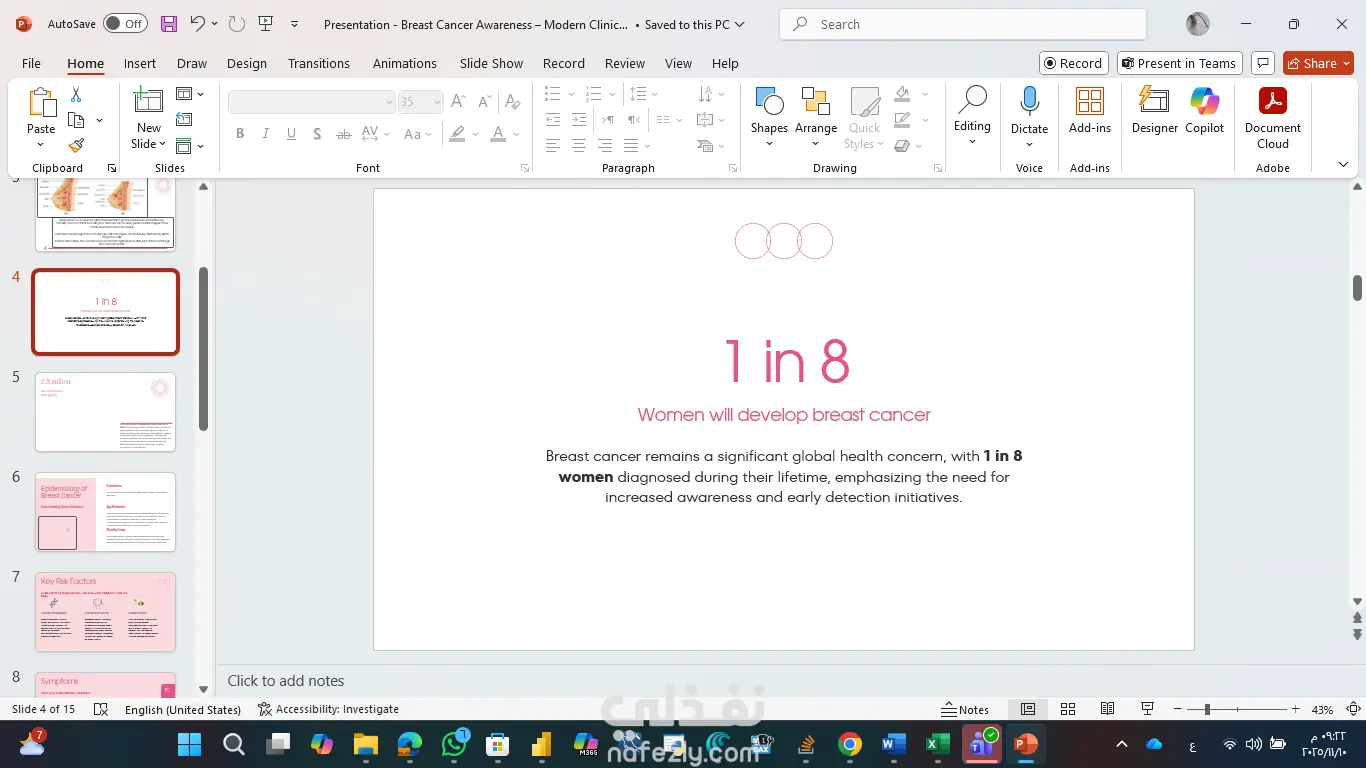Screen dimensions: 1366x768
Task: Switch to the Design tab
Action: (x=247, y=63)
